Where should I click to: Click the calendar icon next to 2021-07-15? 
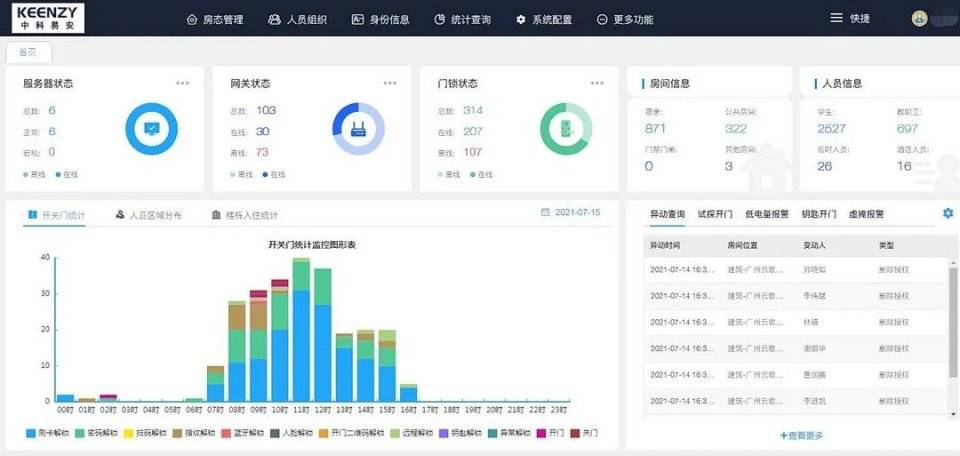[x=545, y=213]
